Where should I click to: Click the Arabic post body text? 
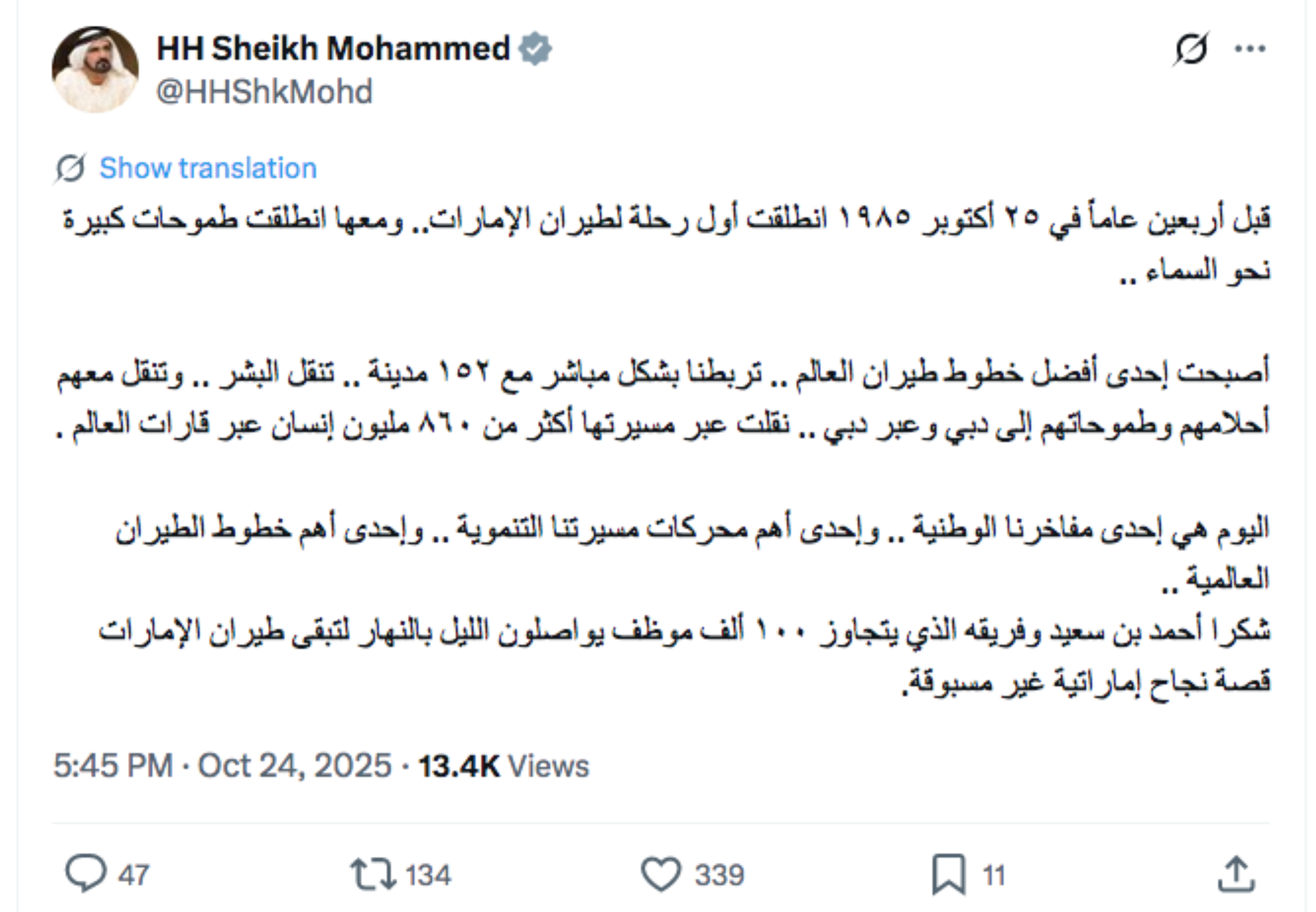point(663,423)
